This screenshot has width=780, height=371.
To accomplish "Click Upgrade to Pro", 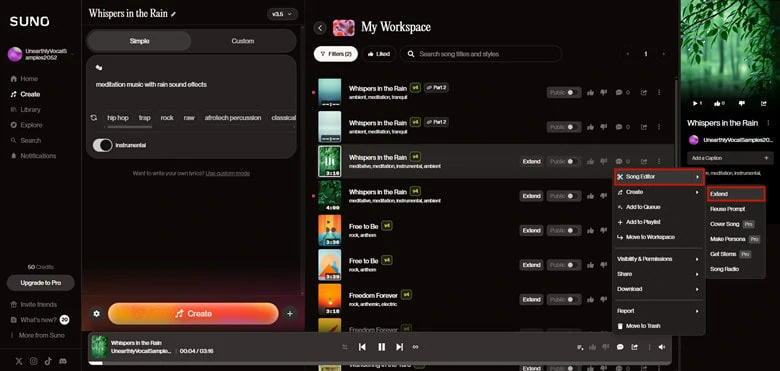I will click(40, 282).
